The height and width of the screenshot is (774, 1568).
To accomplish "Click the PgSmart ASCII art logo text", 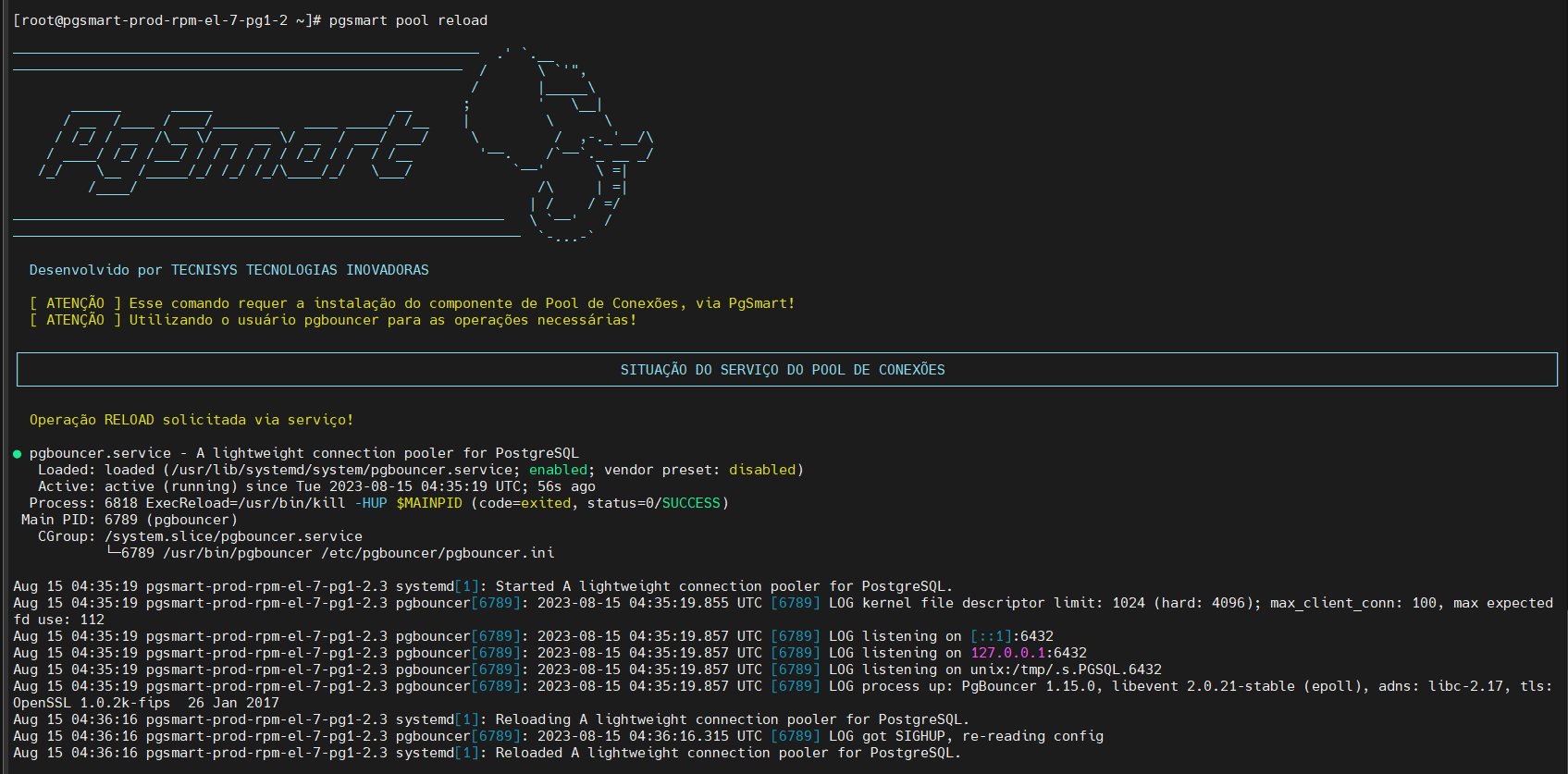I will point(234,148).
